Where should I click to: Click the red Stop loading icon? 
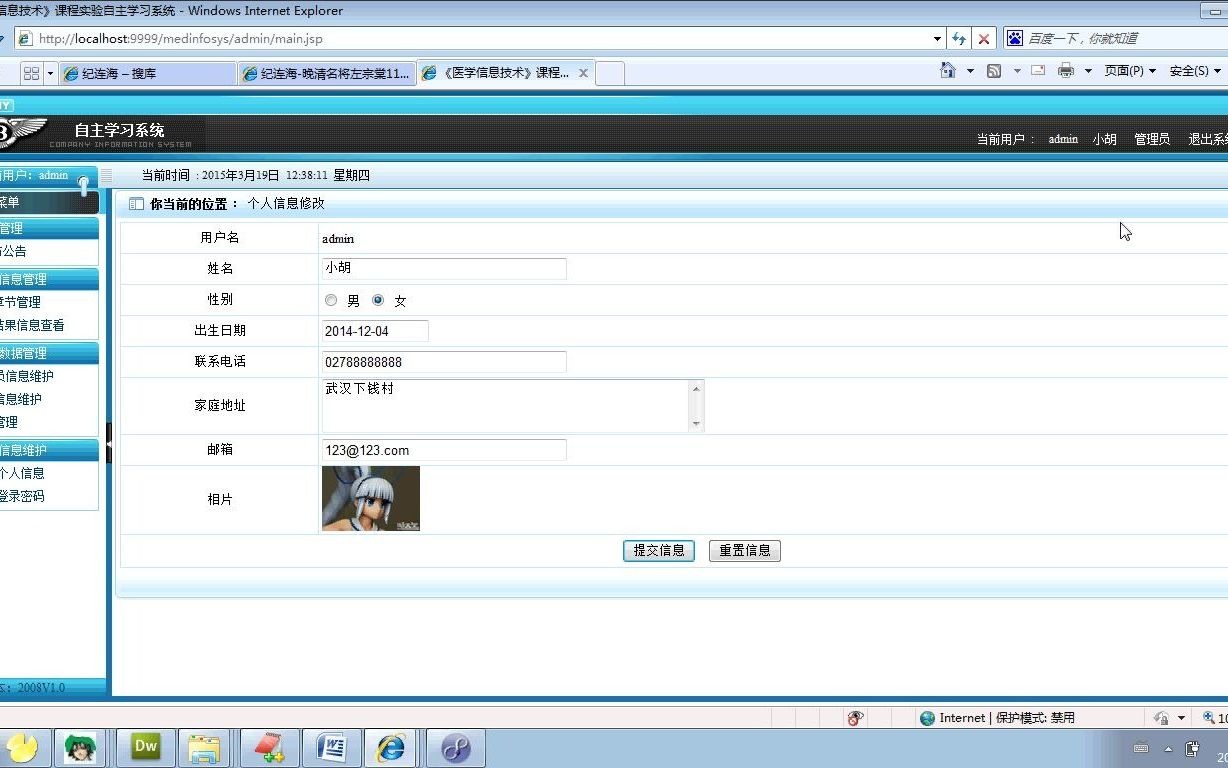click(x=983, y=38)
